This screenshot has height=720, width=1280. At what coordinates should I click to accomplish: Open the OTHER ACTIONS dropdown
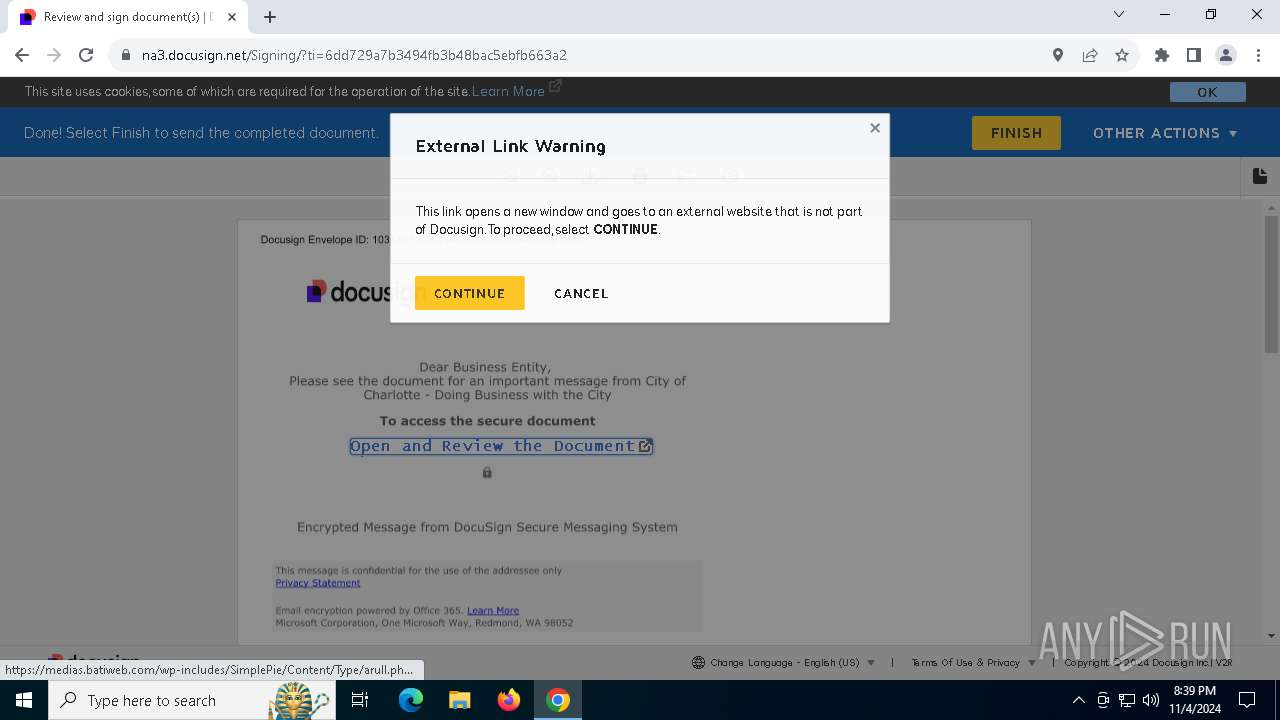[1165, 133]
